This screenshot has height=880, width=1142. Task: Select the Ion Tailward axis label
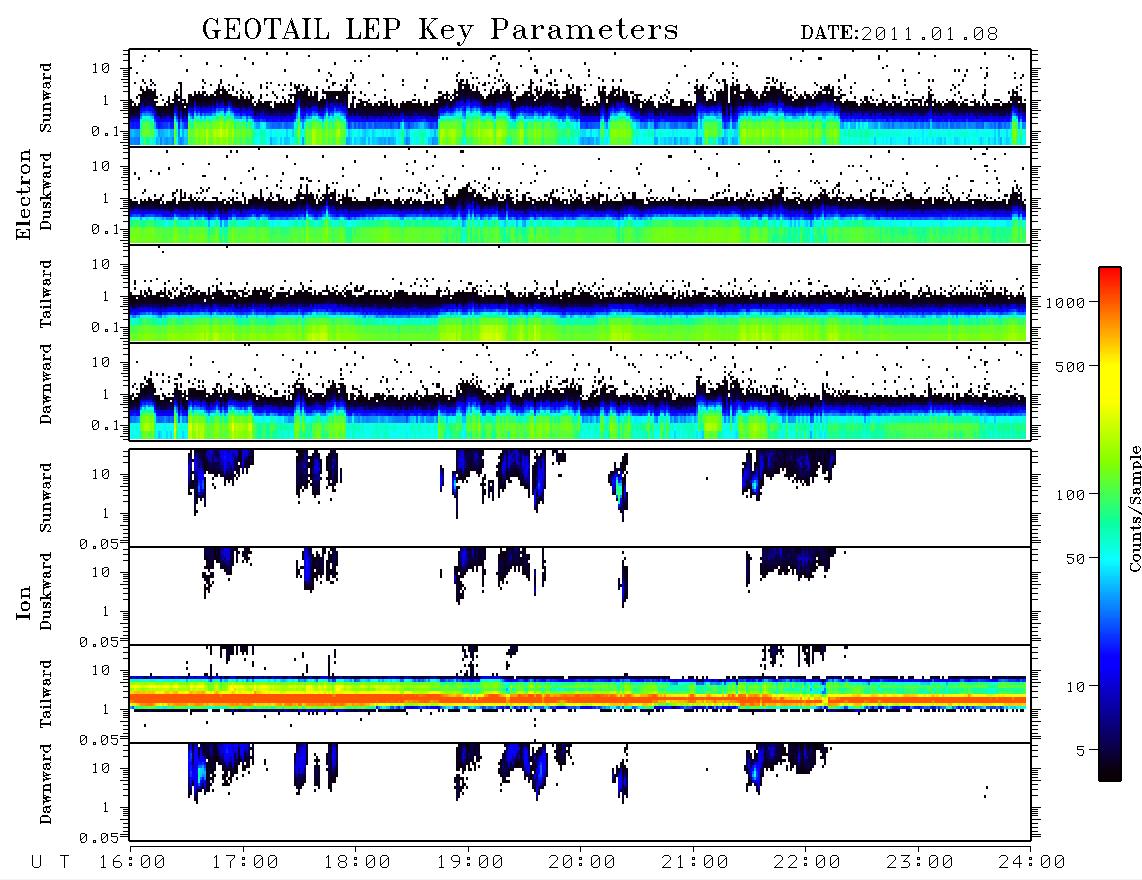46,694
